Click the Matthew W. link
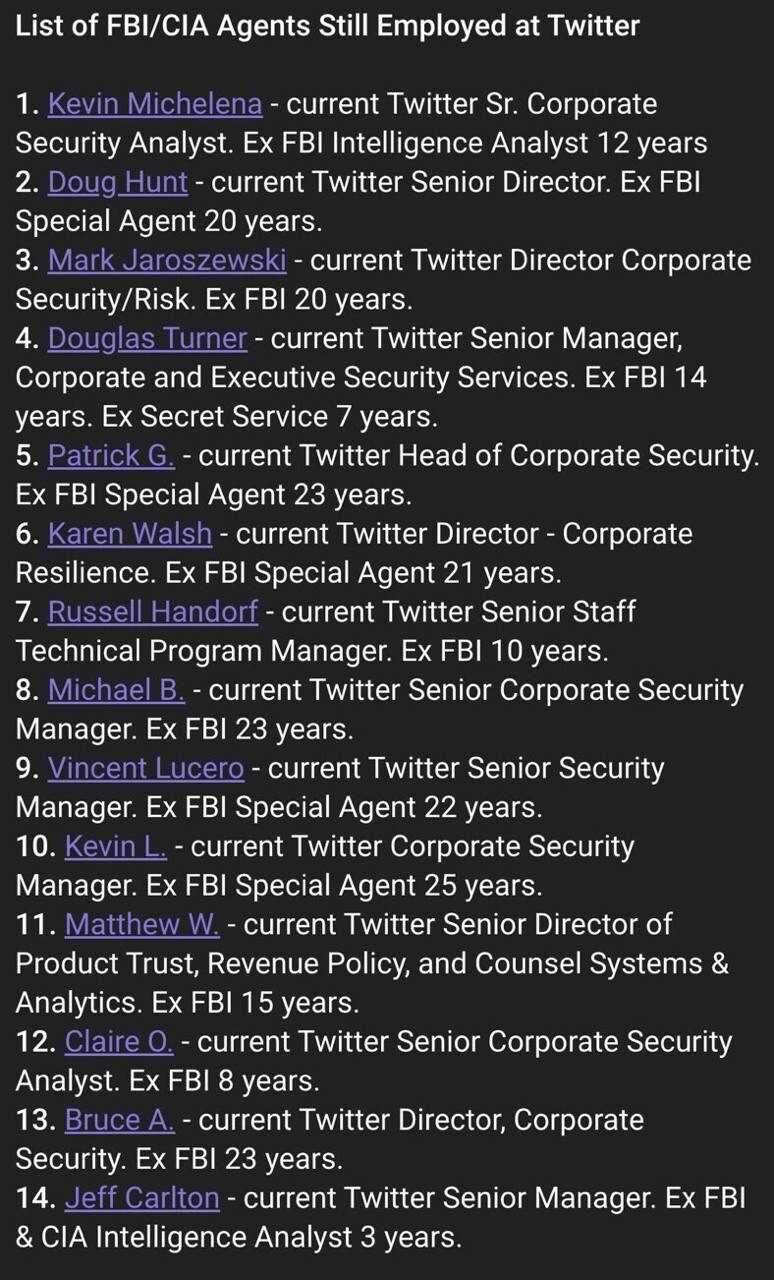The height and width of the screenshot is (1280, 774). point(142,924)
